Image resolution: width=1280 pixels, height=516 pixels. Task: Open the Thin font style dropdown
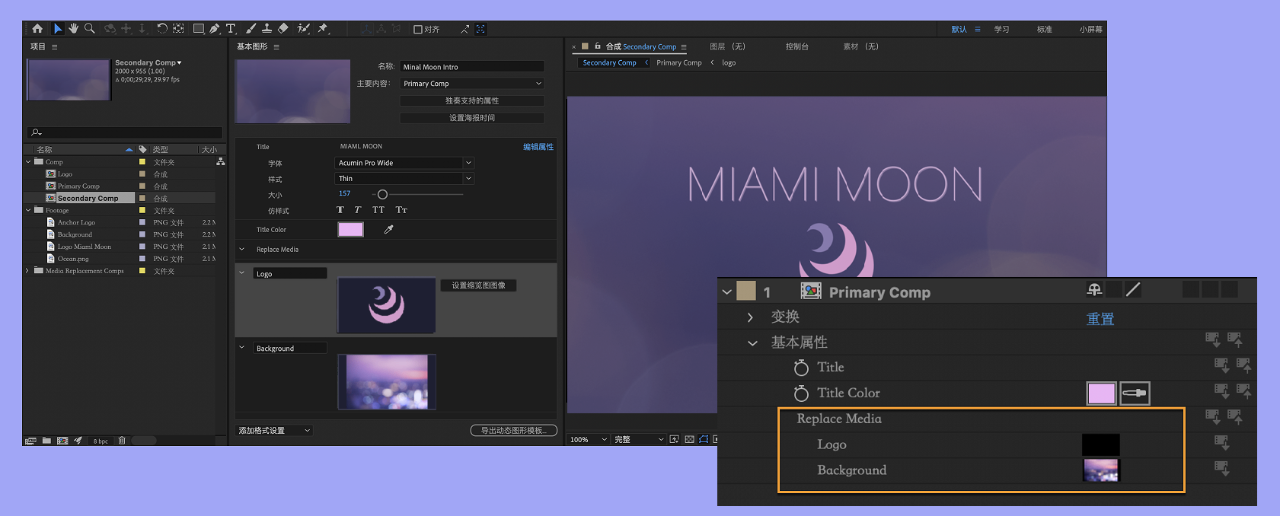pos(404,178)
